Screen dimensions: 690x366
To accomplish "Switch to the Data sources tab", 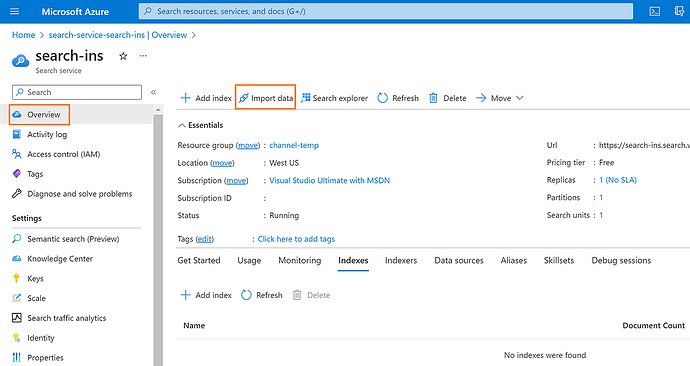I will pos(459,260).
